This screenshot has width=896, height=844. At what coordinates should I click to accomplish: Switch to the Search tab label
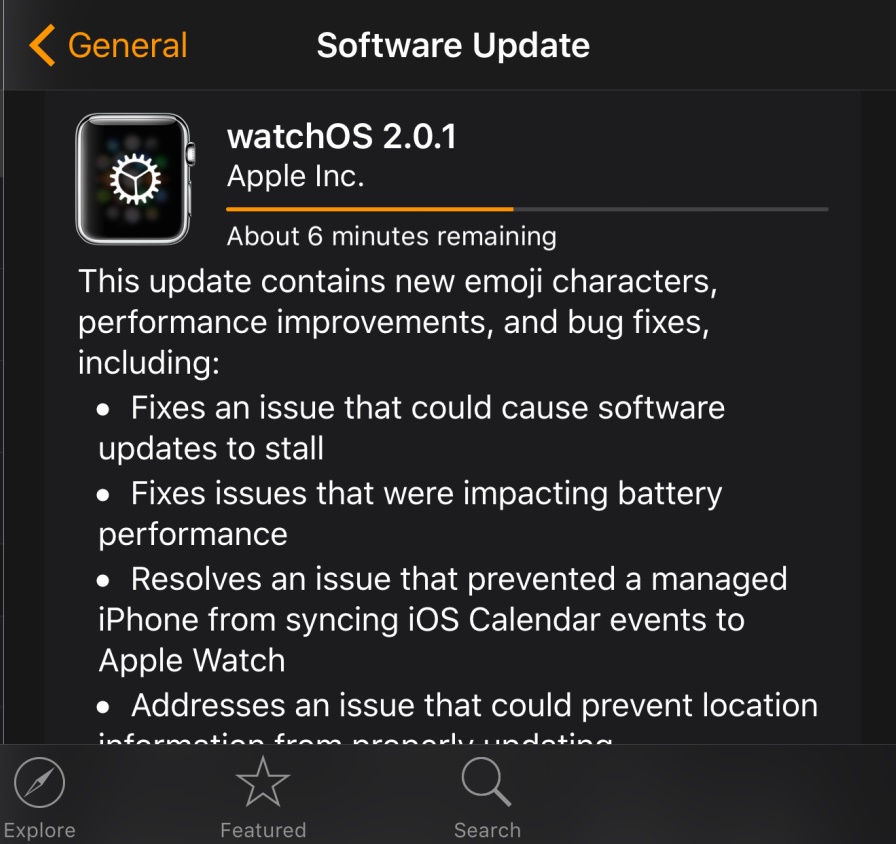pyautogui.click(x=487, y=830)
